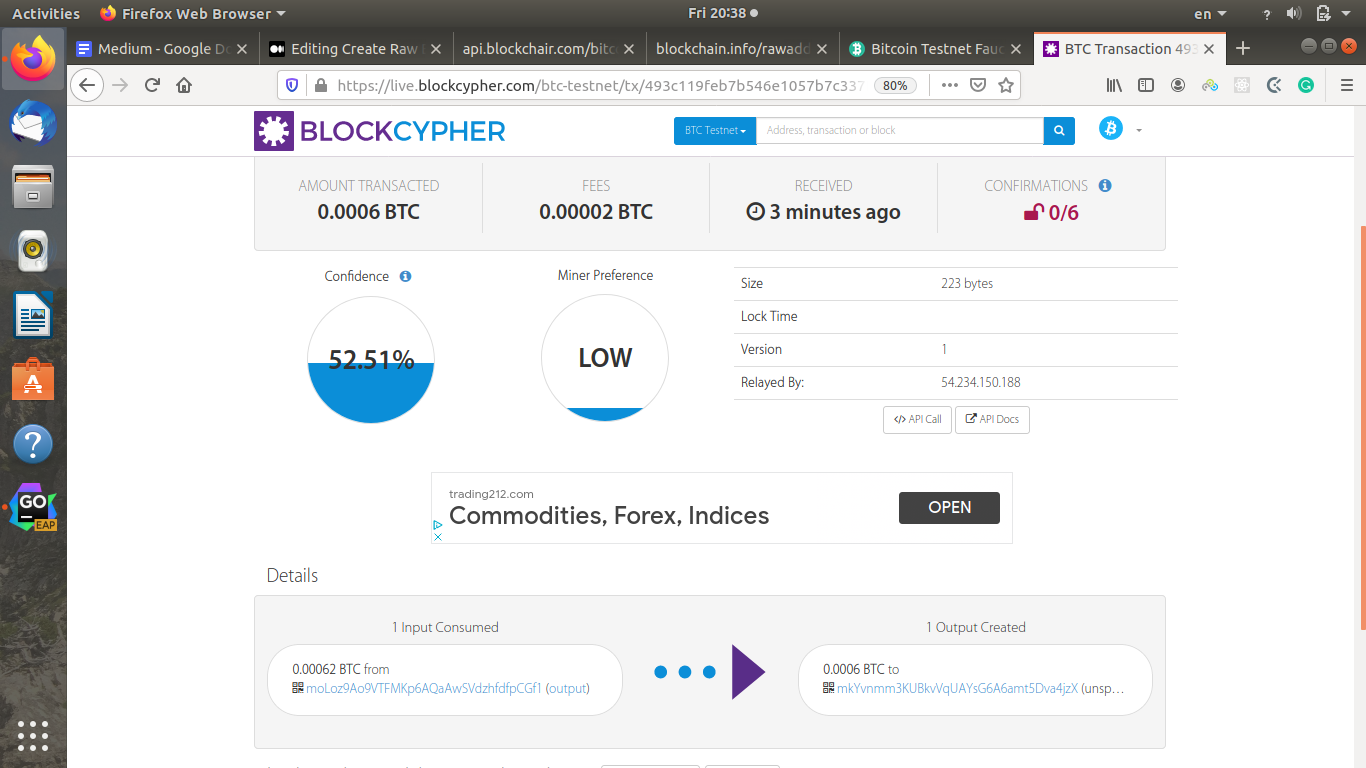
Task: Open the Firefox account icon
Action: pos(1178,85)
